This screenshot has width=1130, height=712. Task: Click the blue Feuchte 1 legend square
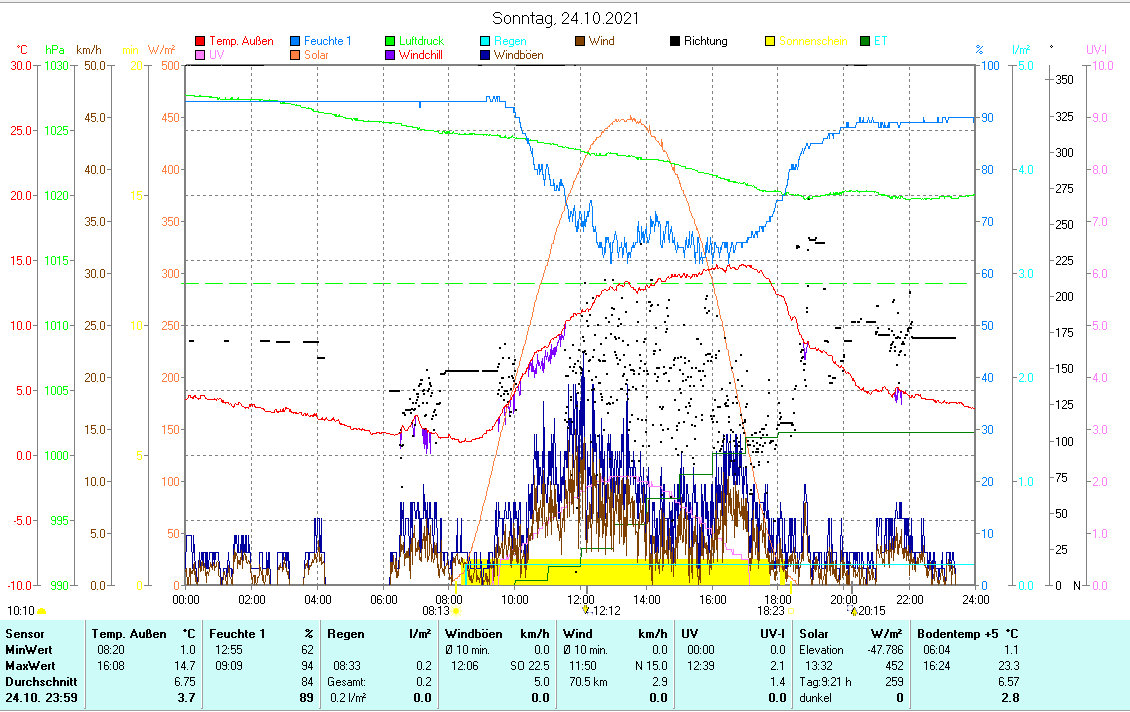click(295, 42)
